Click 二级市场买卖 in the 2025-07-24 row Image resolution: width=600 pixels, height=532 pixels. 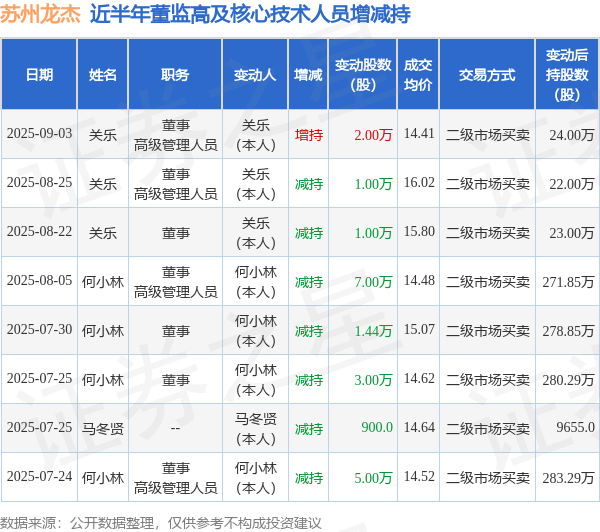pos(488,478)
